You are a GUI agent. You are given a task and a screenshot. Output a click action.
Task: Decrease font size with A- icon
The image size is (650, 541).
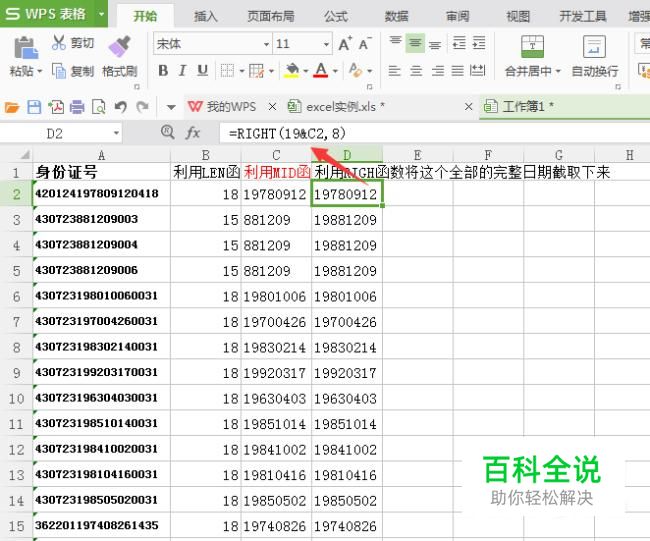point(365,44)
